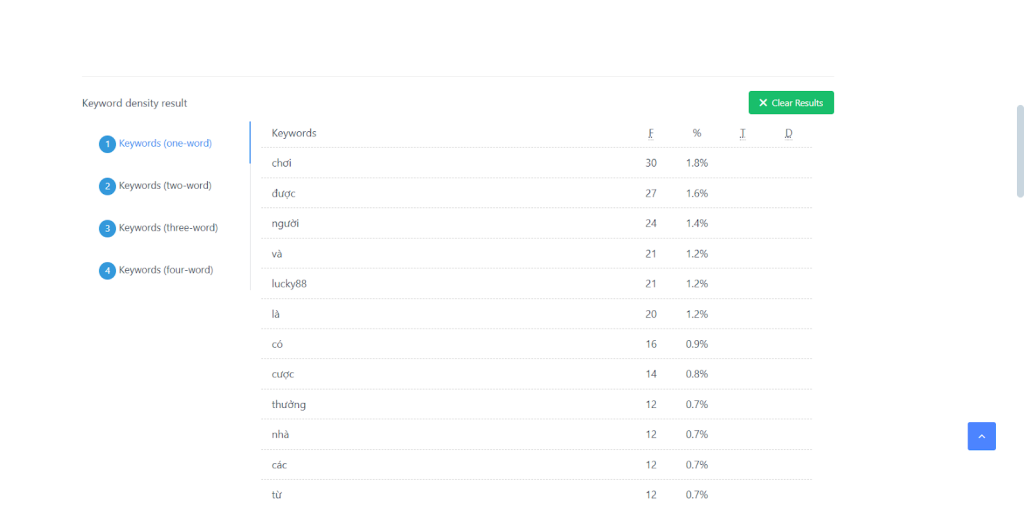Click the Clear Results button
The height and width of the screenshot is (506, 1024).
pyautogui.click(x=791, y=103)
